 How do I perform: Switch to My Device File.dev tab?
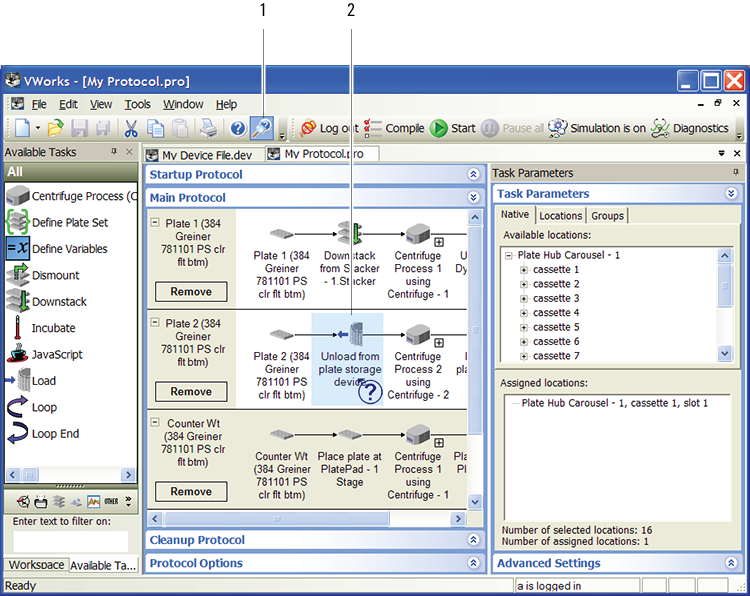click(204, 155)
